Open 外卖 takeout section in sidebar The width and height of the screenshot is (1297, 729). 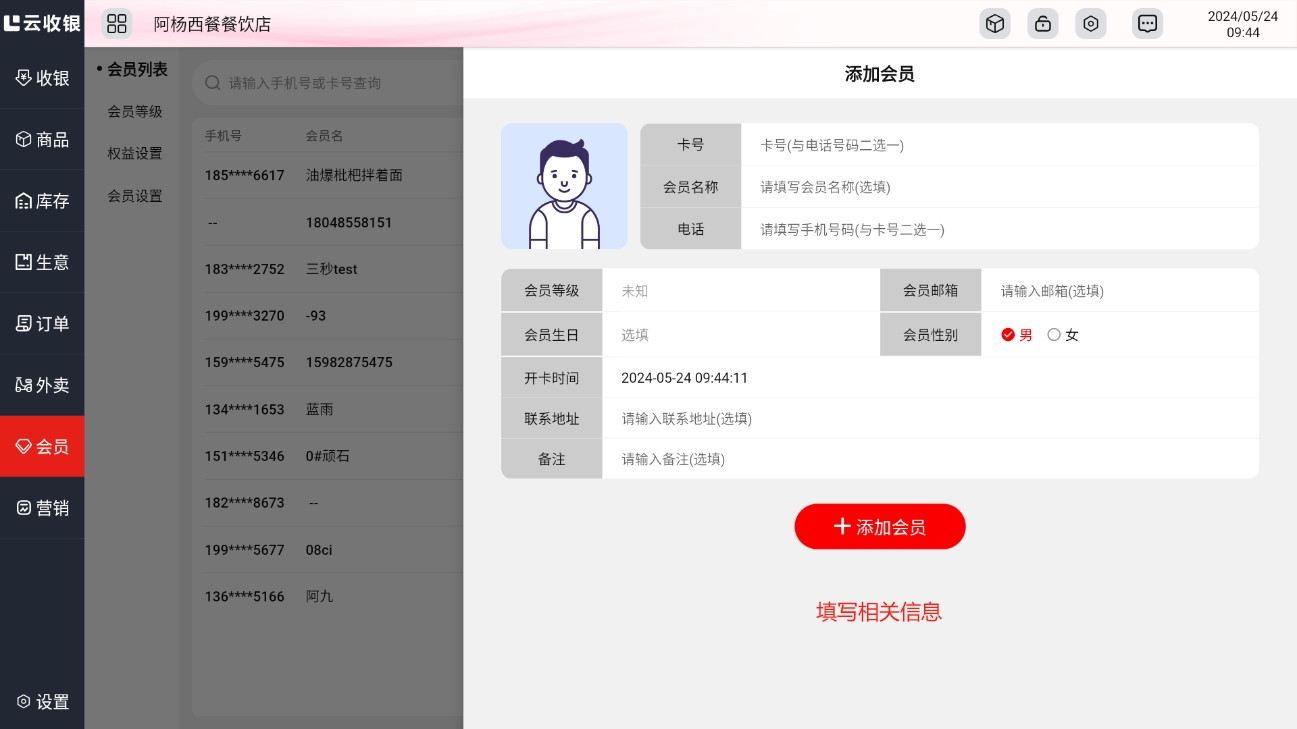coord(42,385)
